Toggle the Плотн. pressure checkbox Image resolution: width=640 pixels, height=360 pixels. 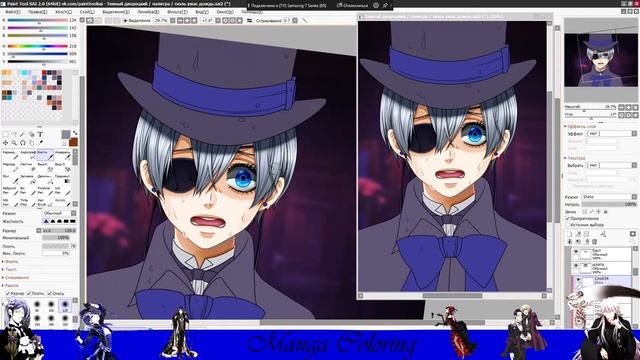coord(29,293)
